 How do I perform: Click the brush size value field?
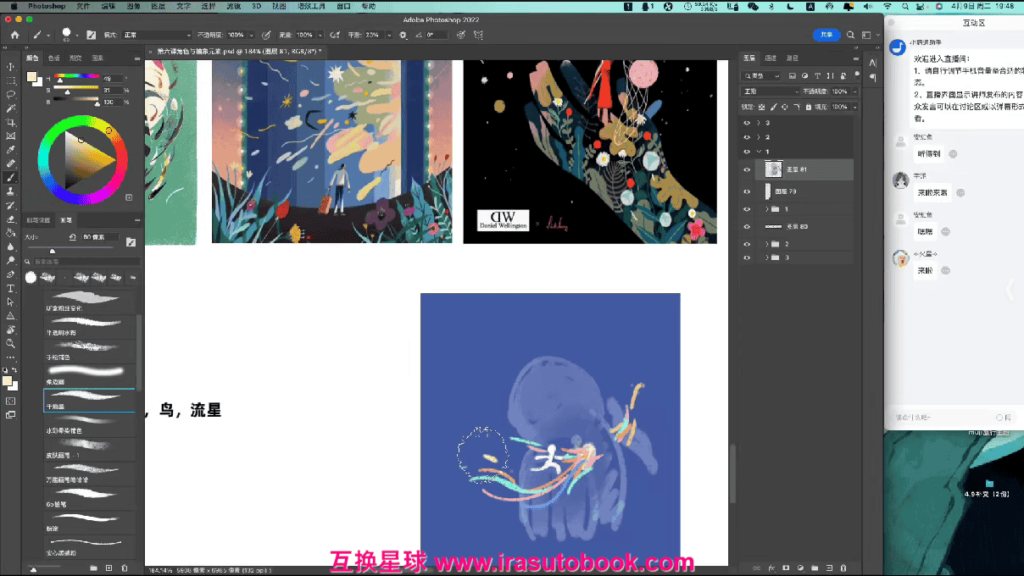coord(100,238)
